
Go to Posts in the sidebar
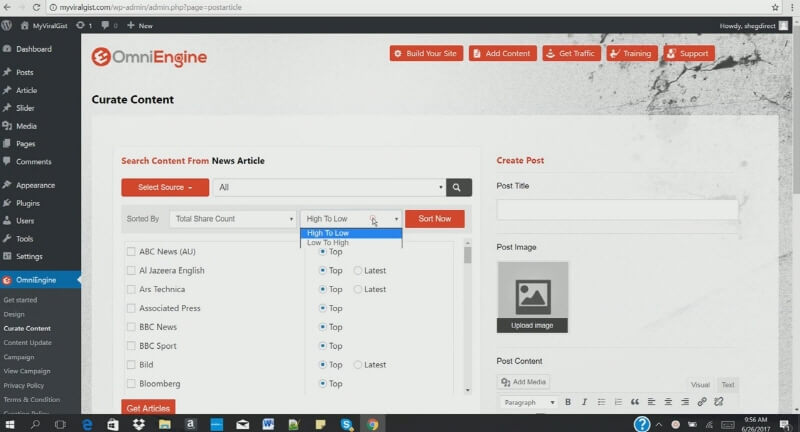[24, 72]
